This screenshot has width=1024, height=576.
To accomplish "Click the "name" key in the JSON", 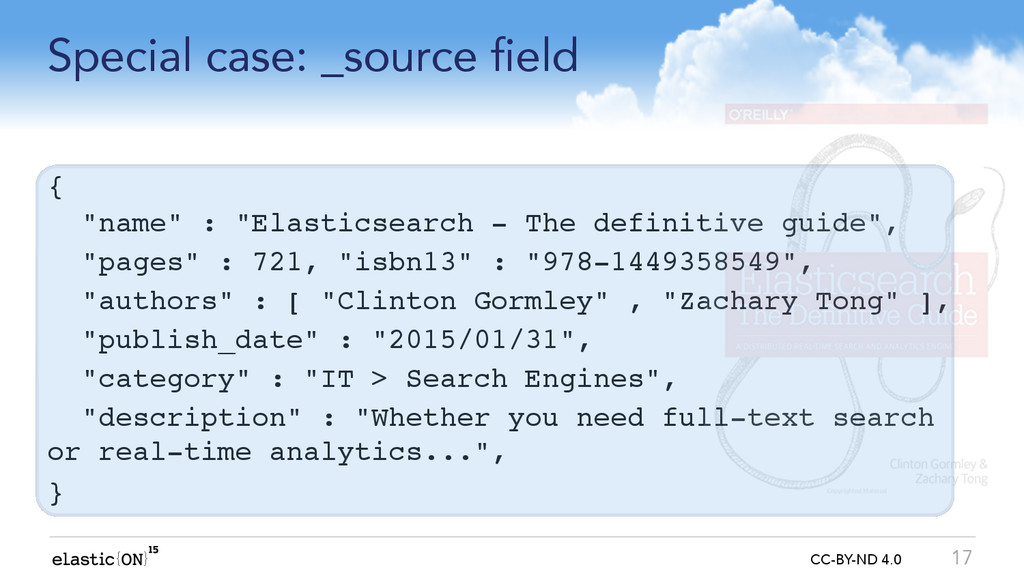I will coord(132,223).
